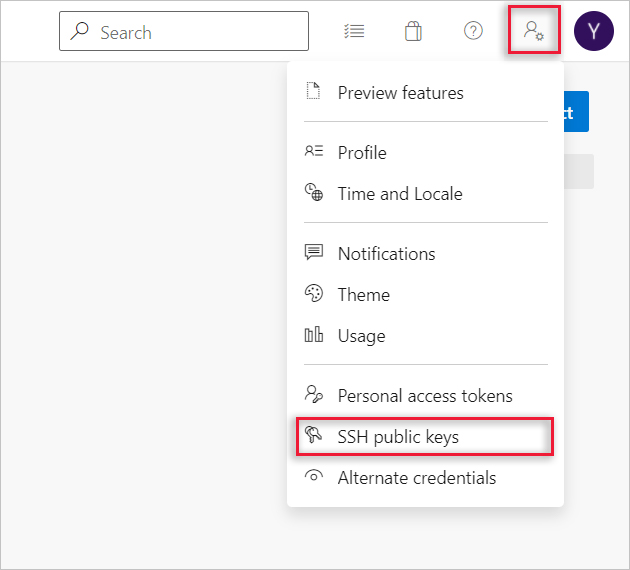Screen dimensions: 630x570
Task: Click the blue button behind the menu
Action: 577,112
